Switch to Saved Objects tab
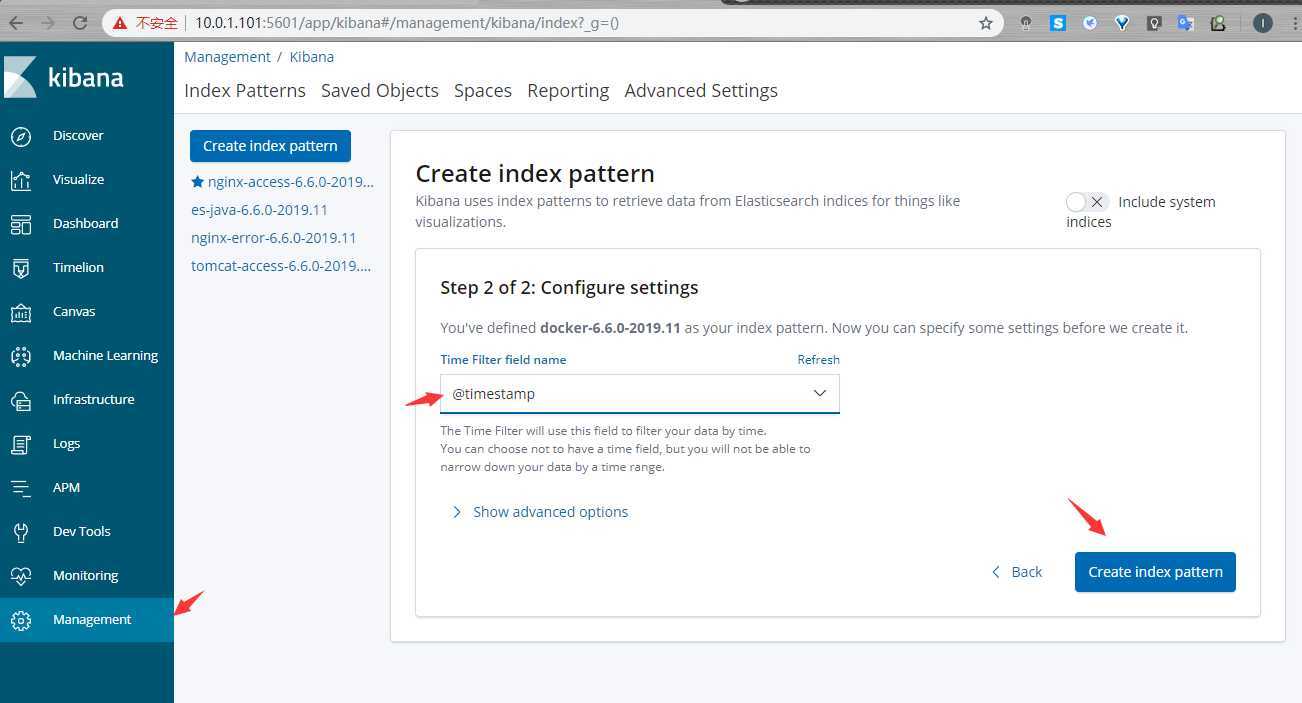 [380, 90]
